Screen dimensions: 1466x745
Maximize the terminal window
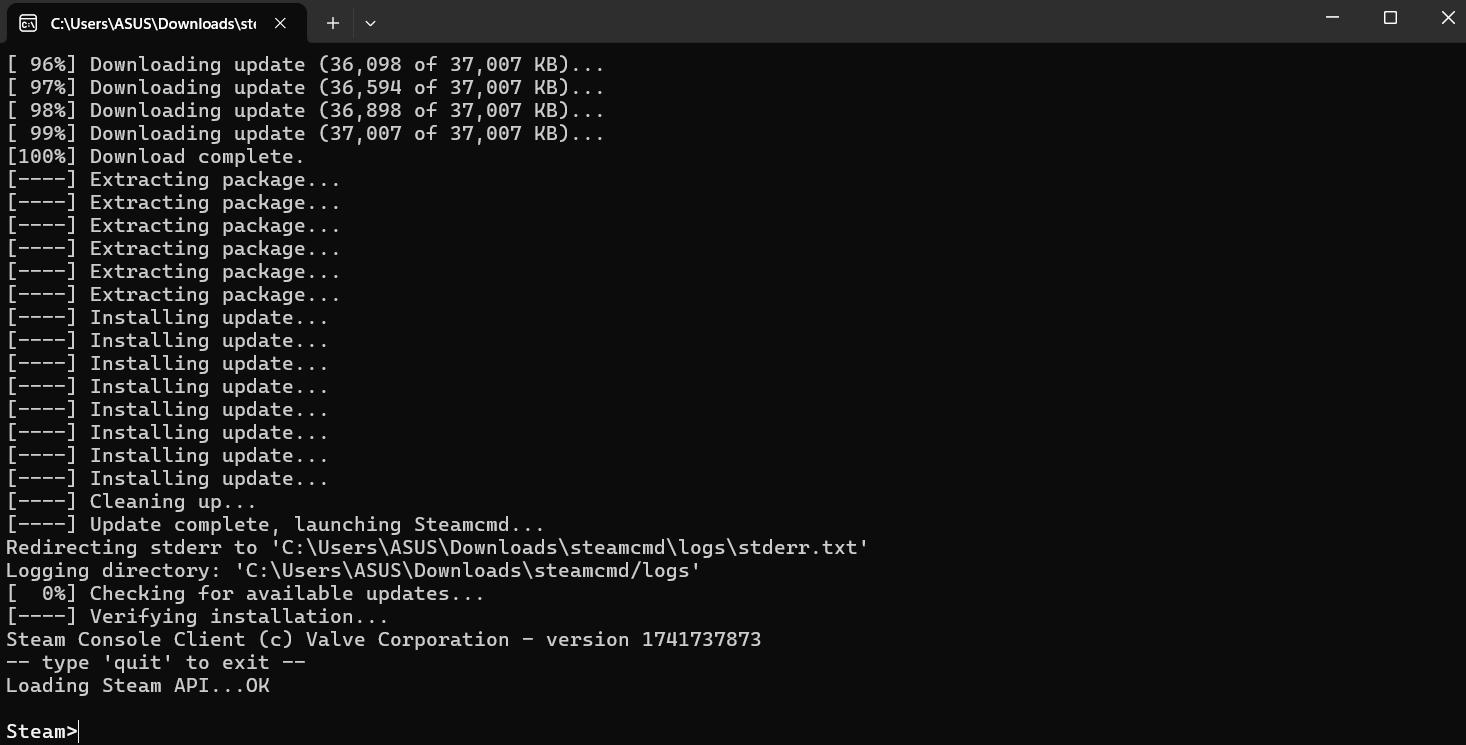tap(1390, 18)
